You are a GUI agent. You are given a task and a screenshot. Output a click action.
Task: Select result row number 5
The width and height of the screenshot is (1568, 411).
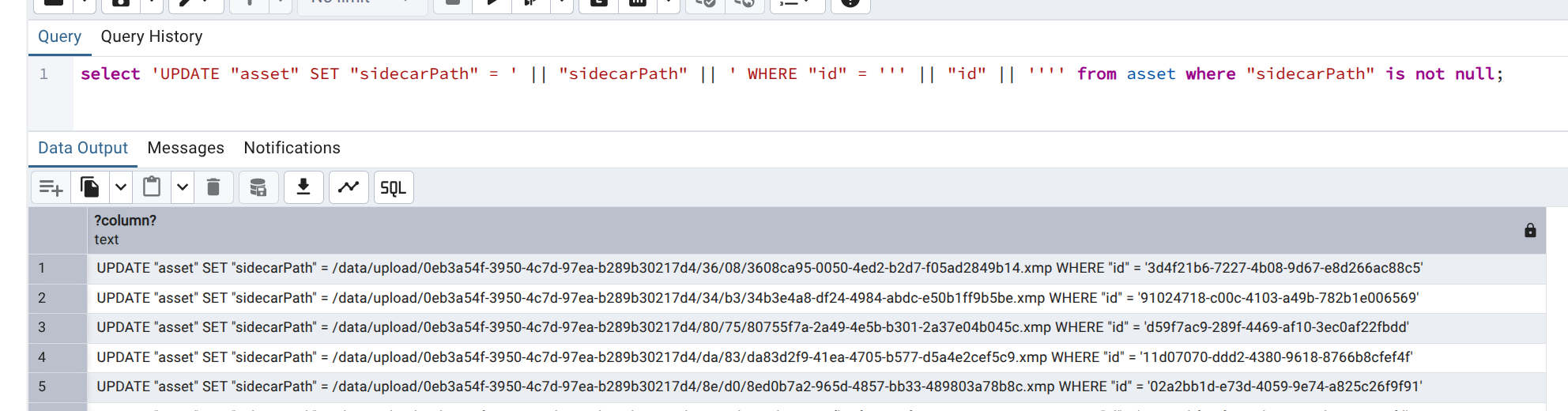click(58, 386)
